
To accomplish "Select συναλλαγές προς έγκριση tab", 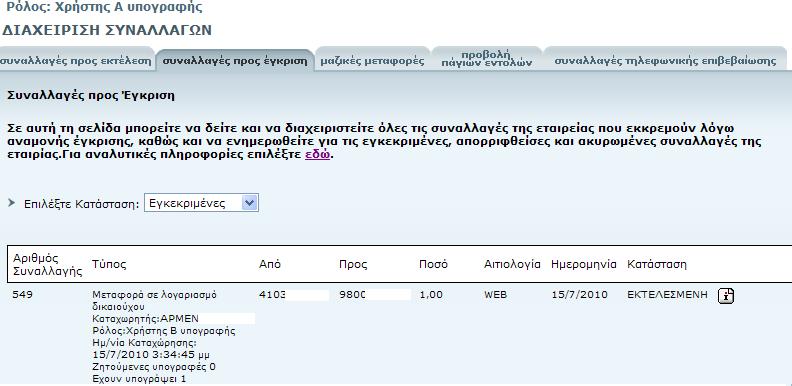I will click(x=235, y=61).
